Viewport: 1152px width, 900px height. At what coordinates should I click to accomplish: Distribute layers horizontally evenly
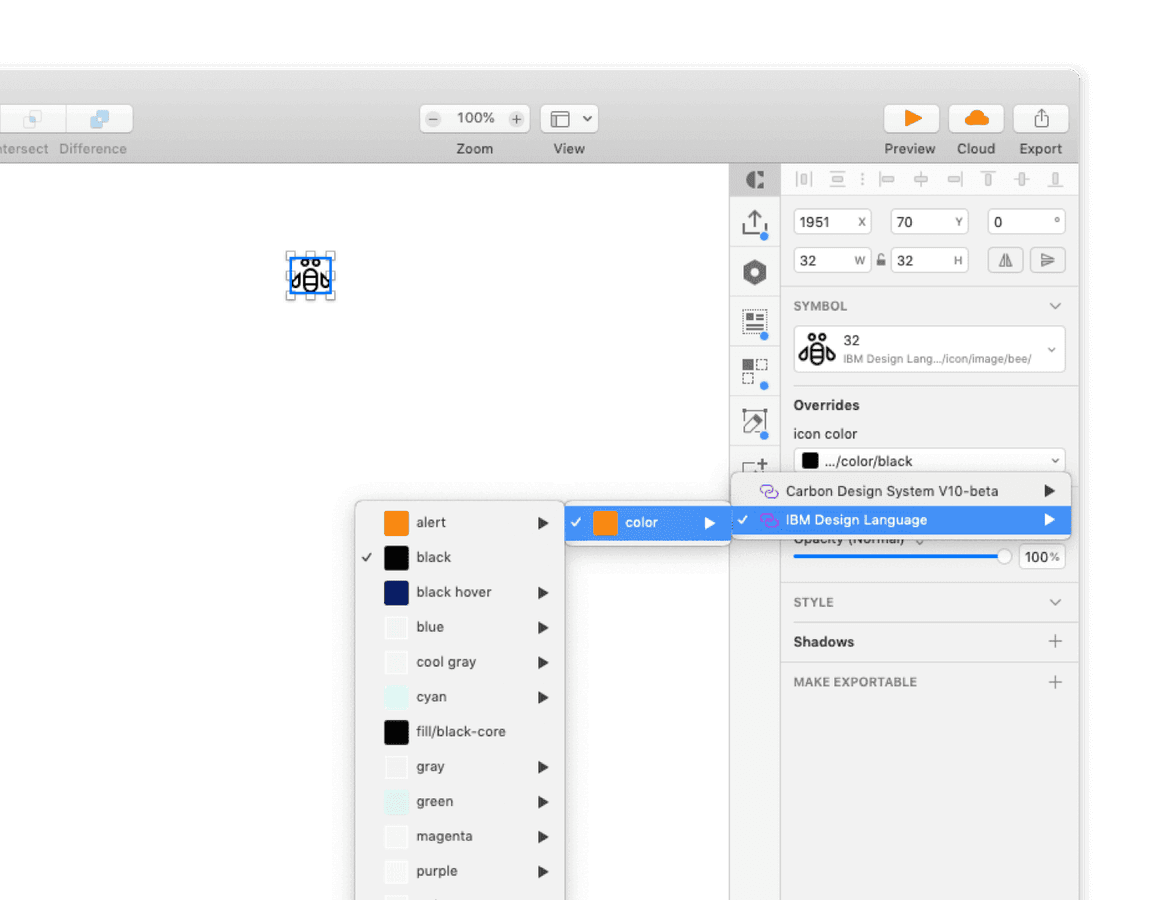coord(803,179)
